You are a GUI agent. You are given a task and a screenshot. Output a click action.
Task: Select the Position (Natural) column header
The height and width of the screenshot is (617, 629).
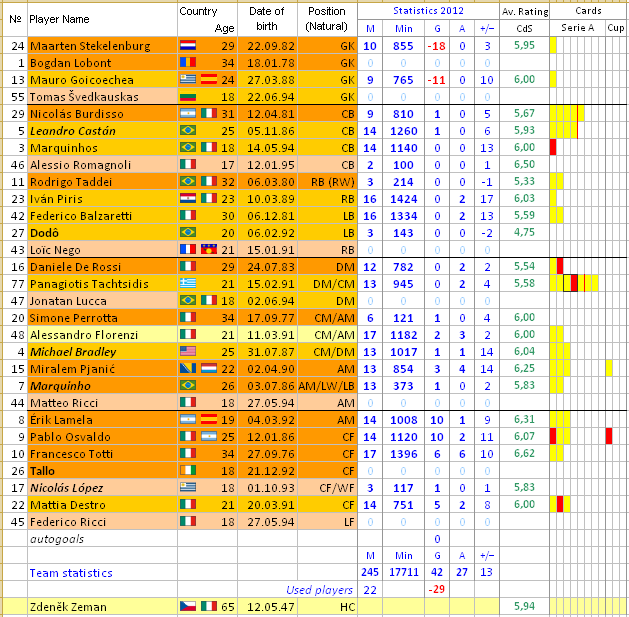tap(327, 19)
